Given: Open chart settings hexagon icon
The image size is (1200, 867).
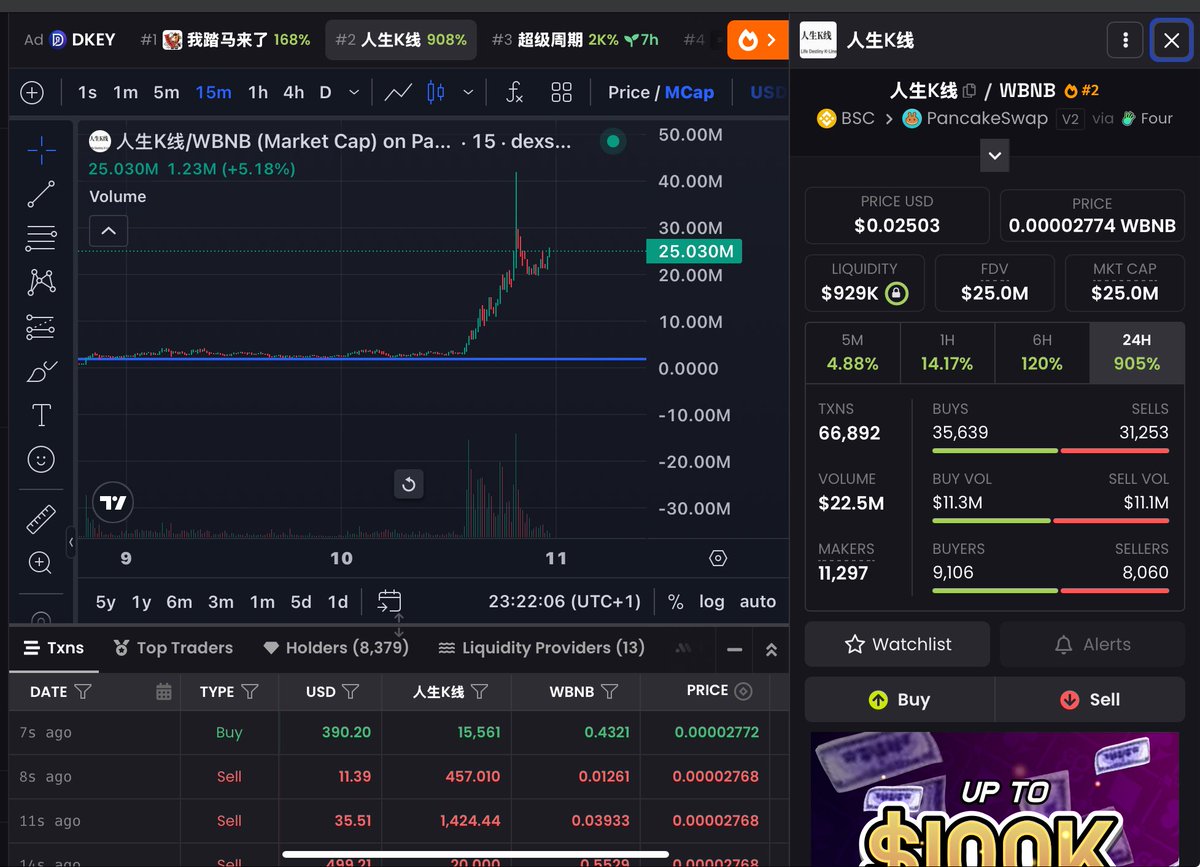Looking at the screenshot, I should [x=718, y=558].
